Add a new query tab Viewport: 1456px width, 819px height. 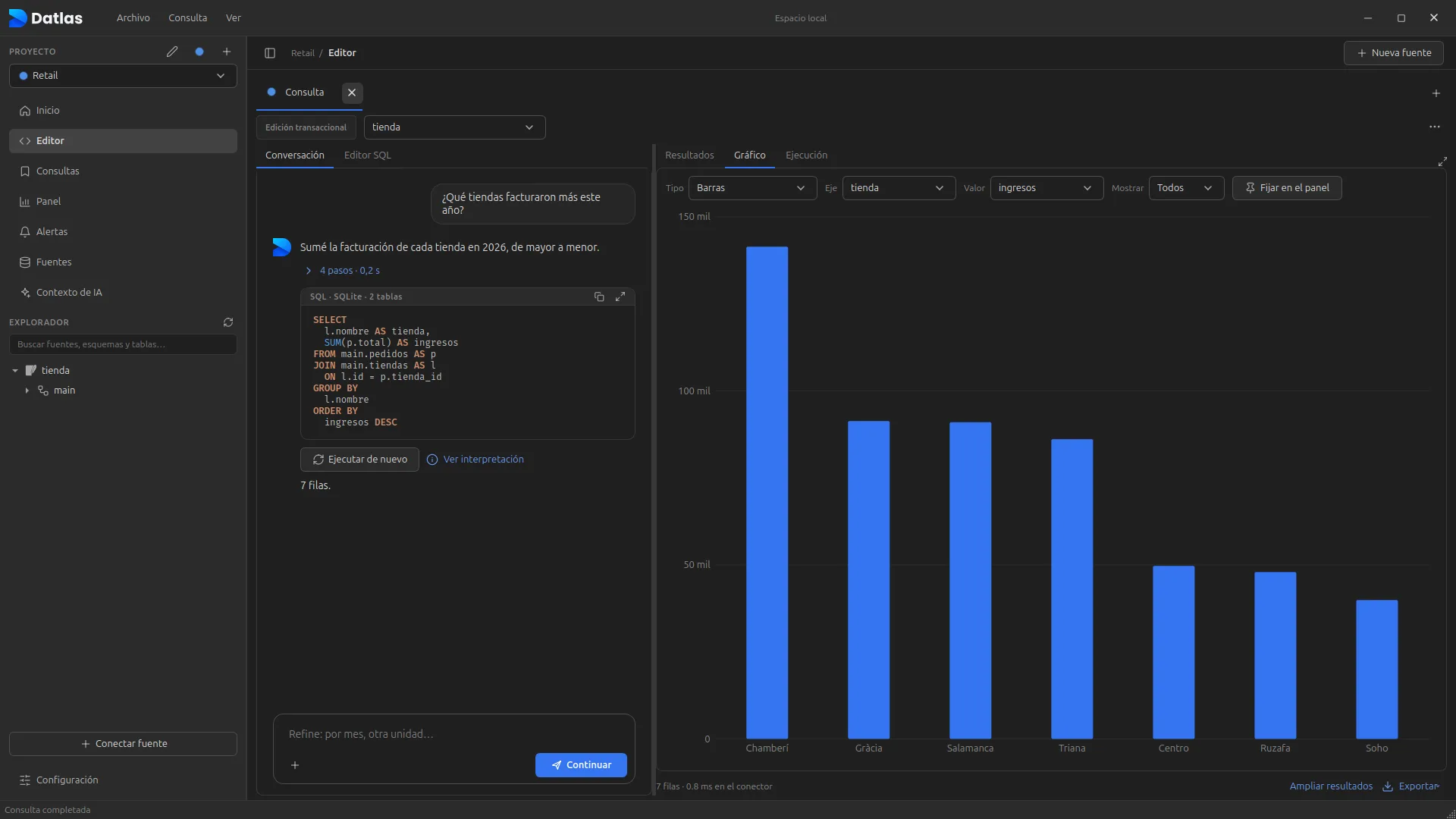1436,93
